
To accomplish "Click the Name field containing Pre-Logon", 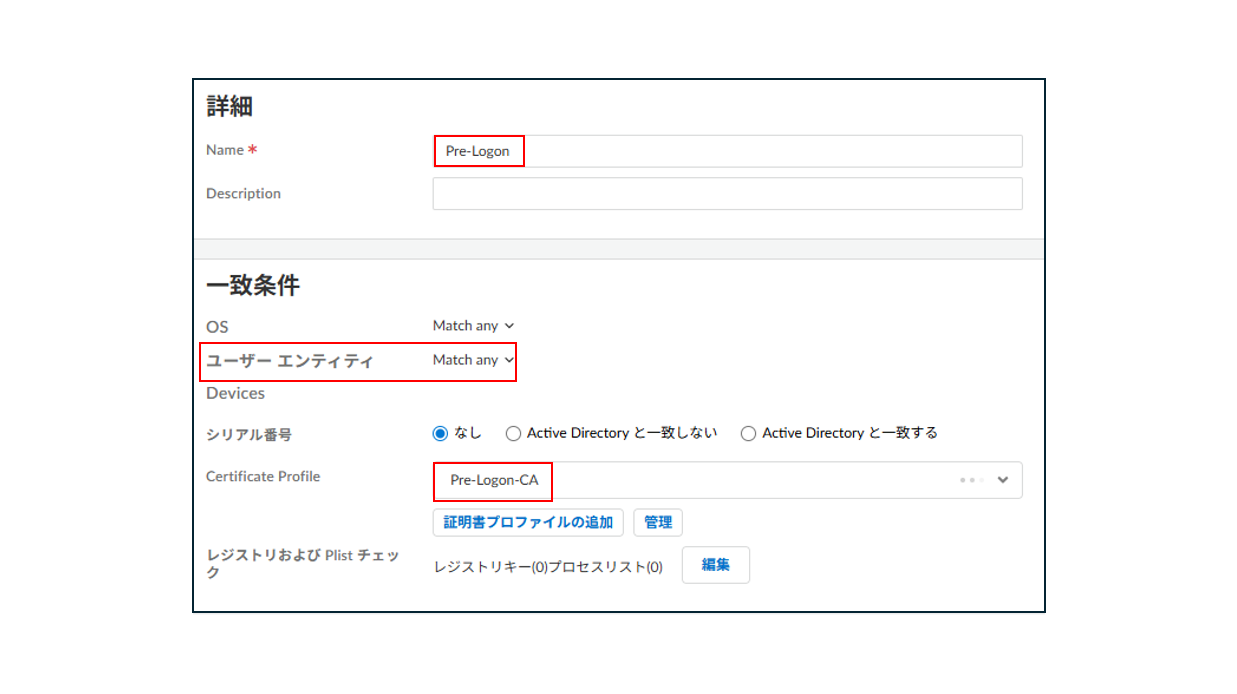I will [727, 151].
